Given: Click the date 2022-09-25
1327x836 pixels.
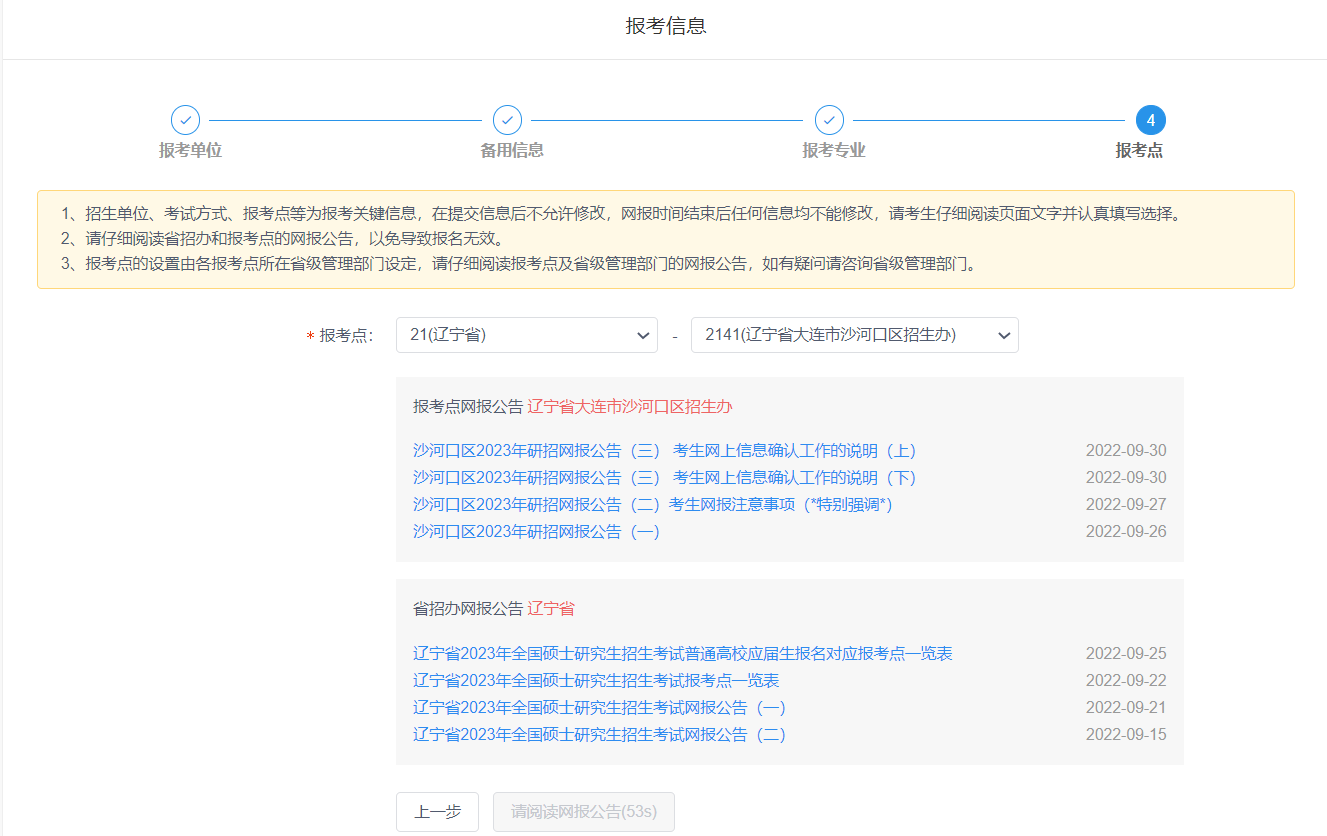Looking at the screenshot, I should tap(1126, 654).
